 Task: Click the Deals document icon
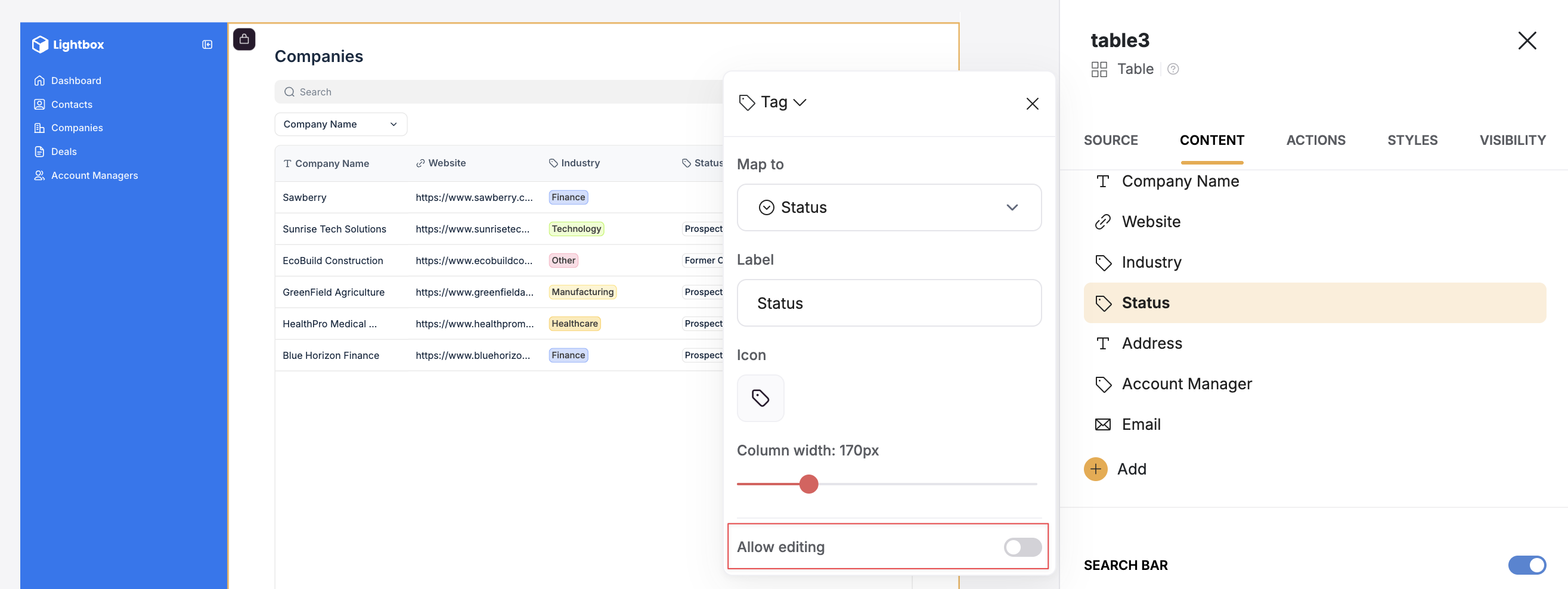[x=39, y=151]
